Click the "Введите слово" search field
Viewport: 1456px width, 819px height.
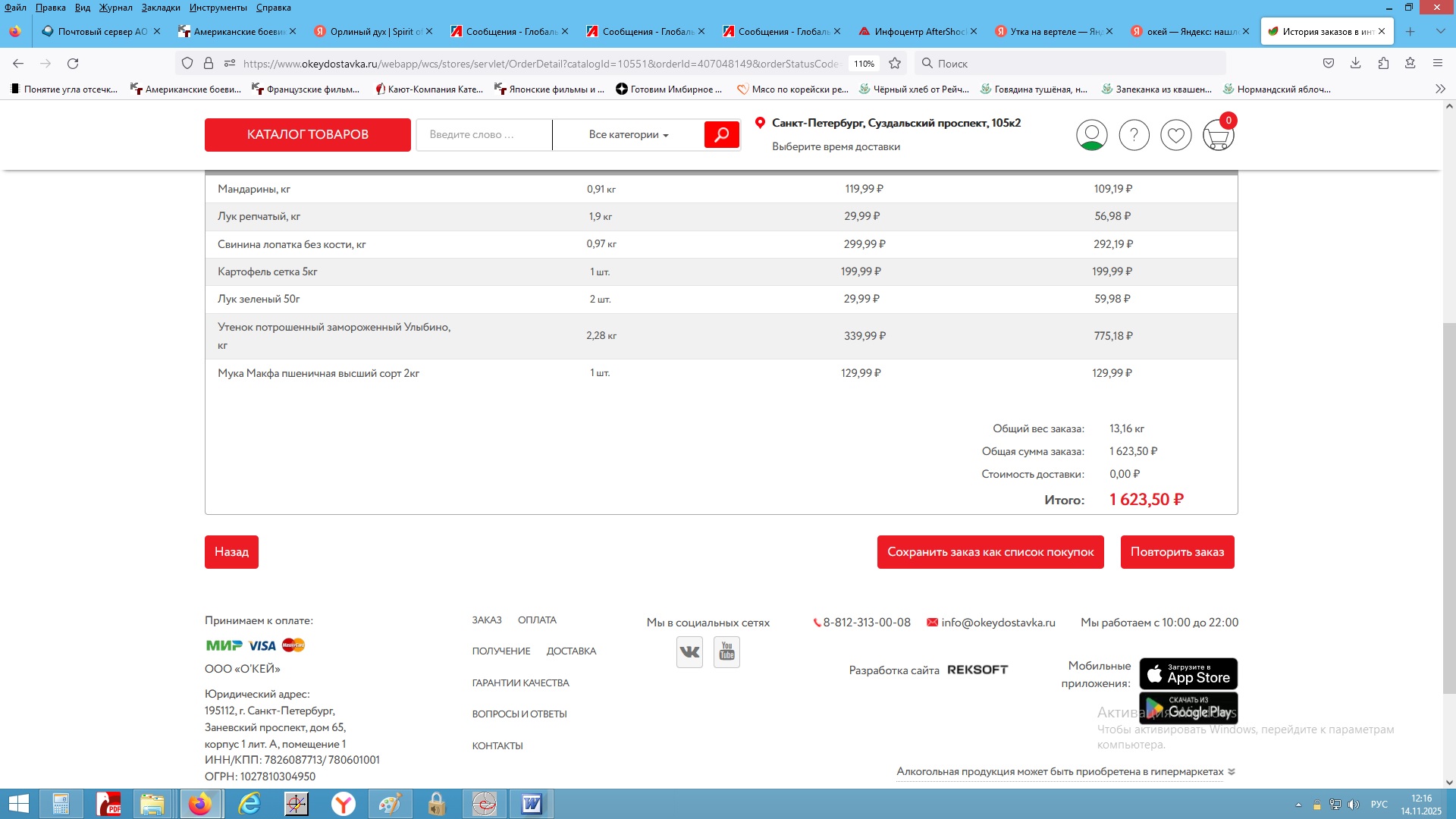coord(483,135)
